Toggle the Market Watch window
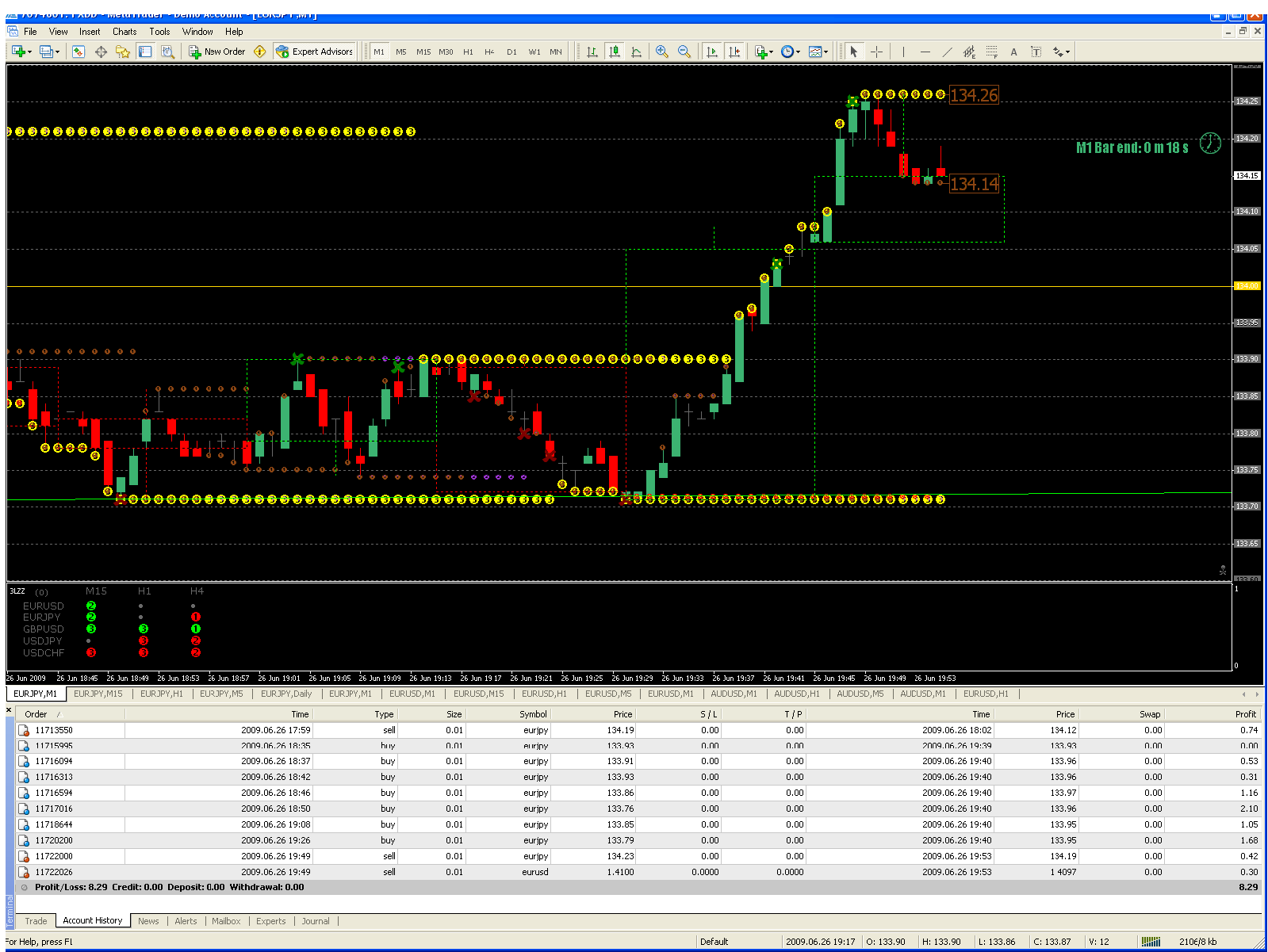The width and height of the screenshot is (1268, 952). (x=79, y=52)
